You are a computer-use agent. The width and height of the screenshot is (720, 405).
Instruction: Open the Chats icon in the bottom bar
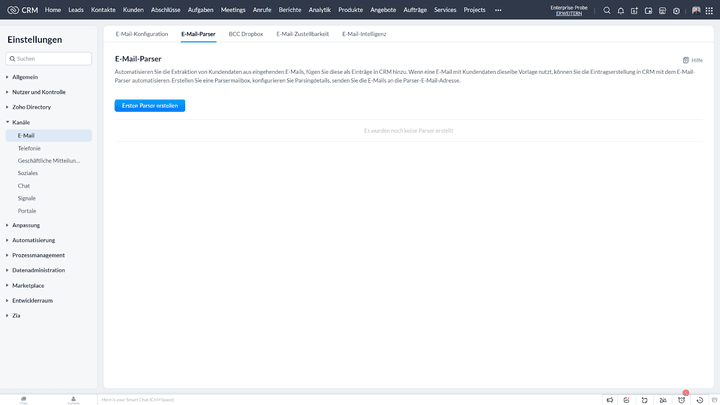point(23,400)
